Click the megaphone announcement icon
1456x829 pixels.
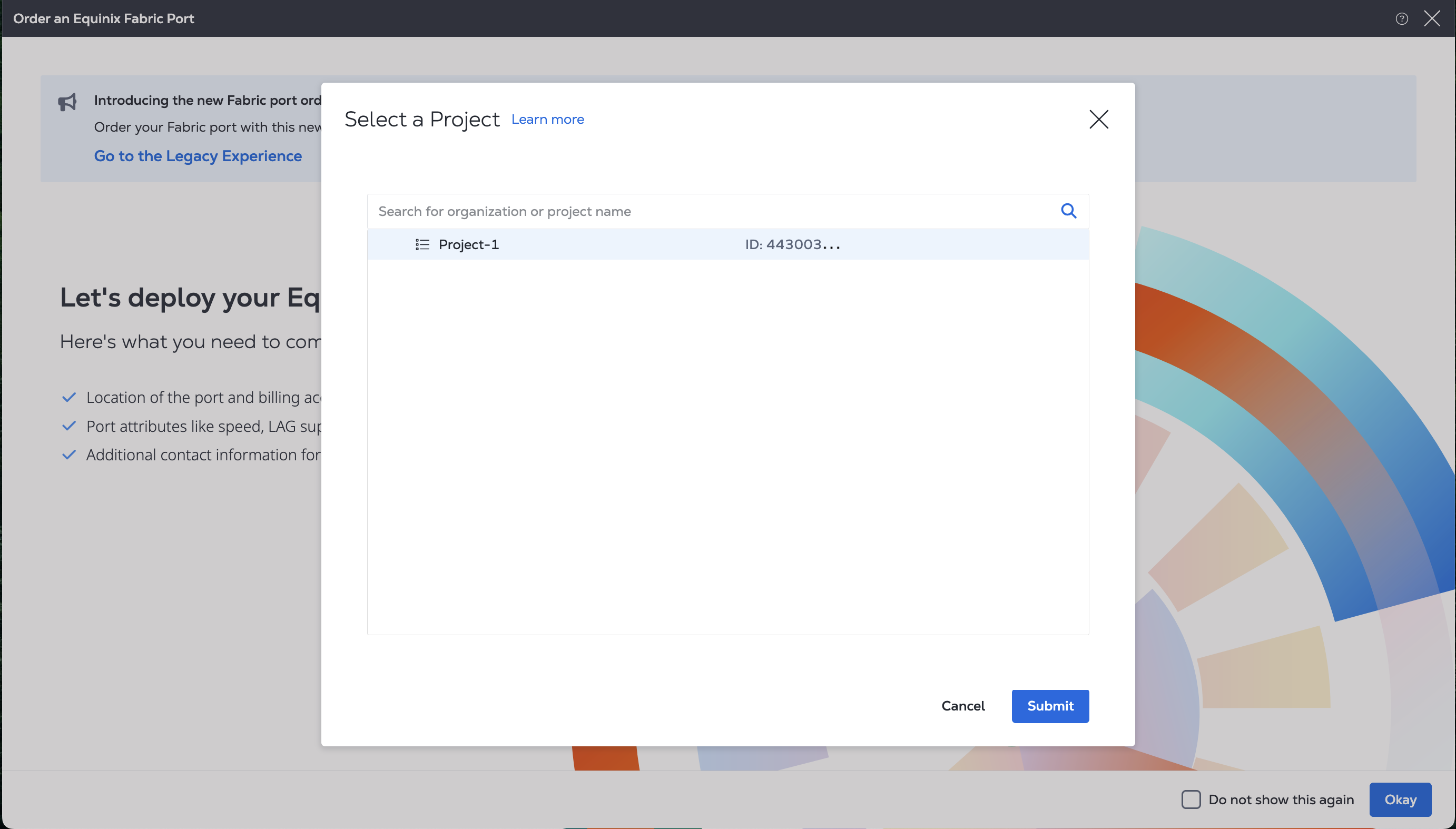[67, 102]
